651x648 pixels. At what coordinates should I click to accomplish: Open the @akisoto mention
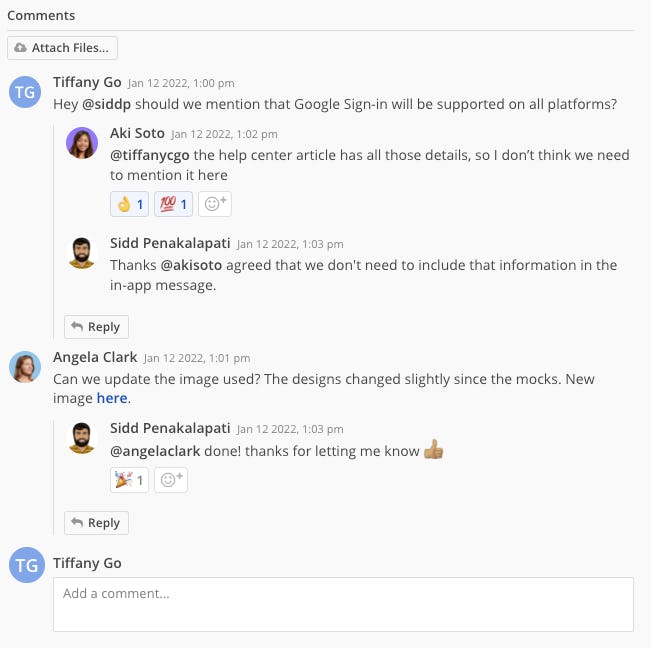point(191,265)
